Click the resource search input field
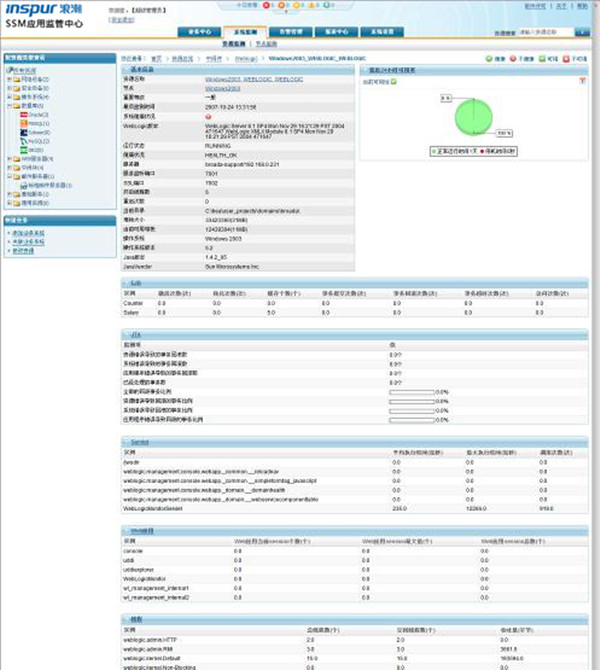The width and height of the screenshot is (600, 670). (x=546, y=33)
